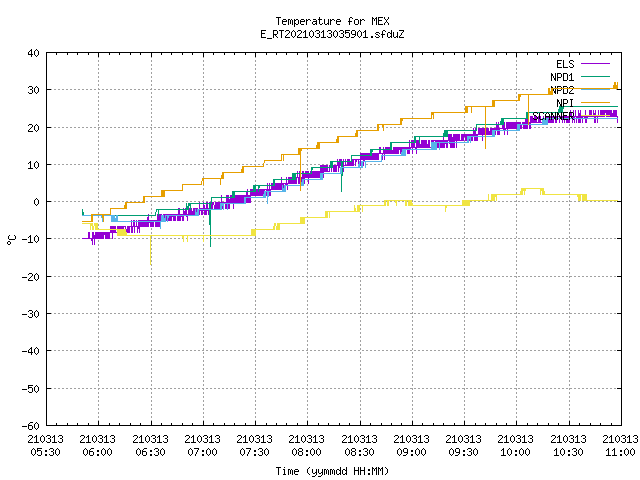Click the yellow SCANNER downward spike near 06:30

point(151,251)
